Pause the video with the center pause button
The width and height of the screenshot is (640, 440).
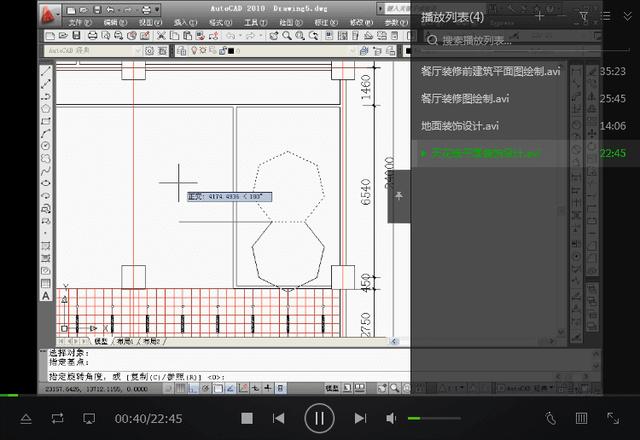click(x=319, y=417)
